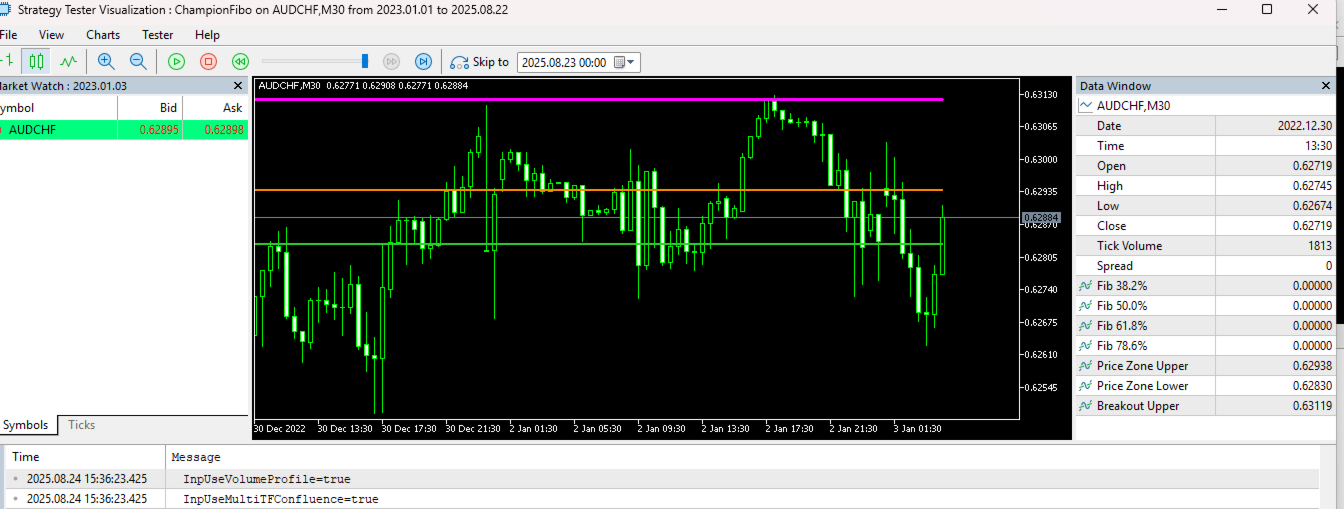
Task: Click the Skip to date field 2025.08.23
Action: click(564, 62)
